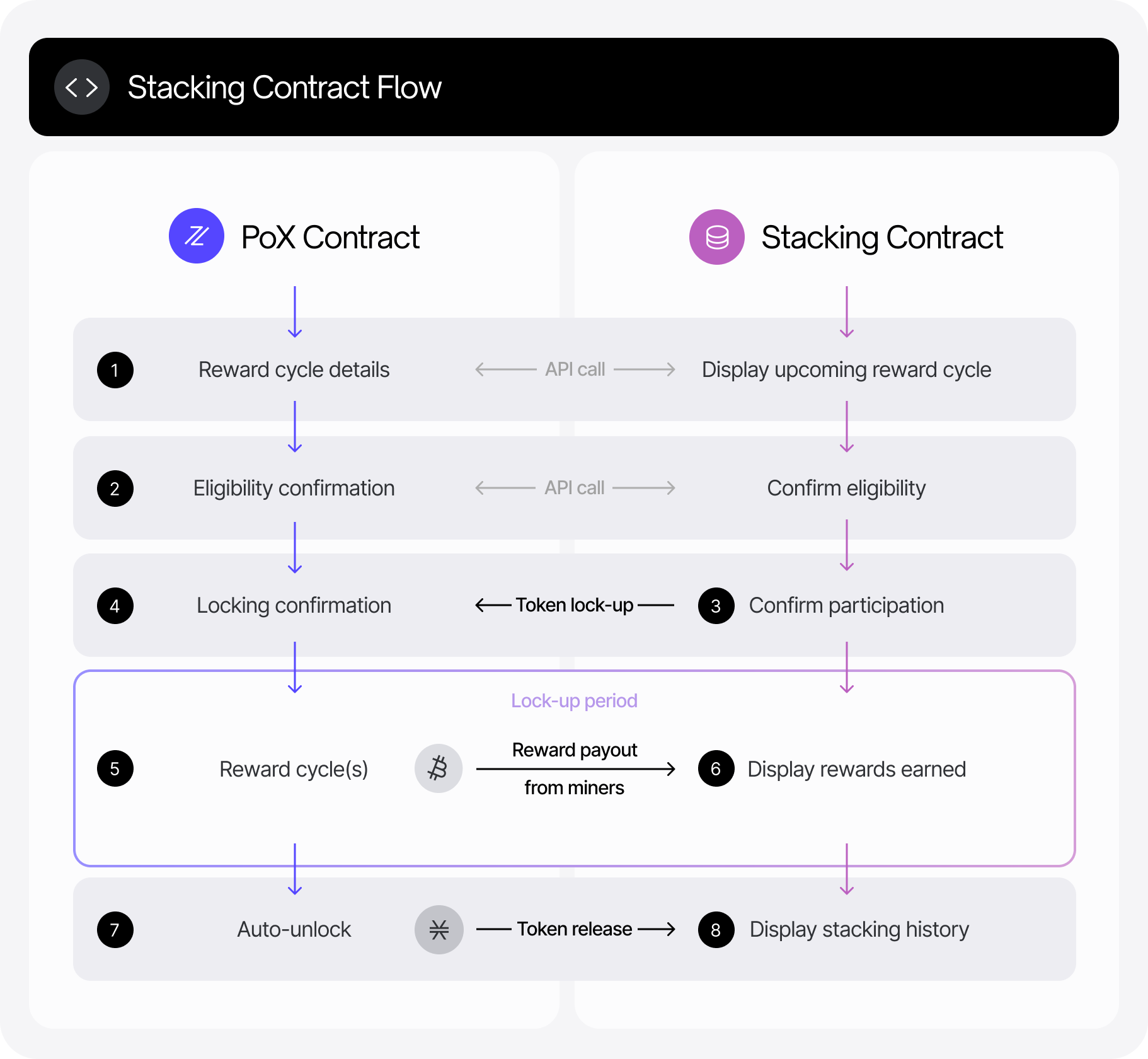
Task: Click the step 3 number badge
Action: [x=716, y=606]
